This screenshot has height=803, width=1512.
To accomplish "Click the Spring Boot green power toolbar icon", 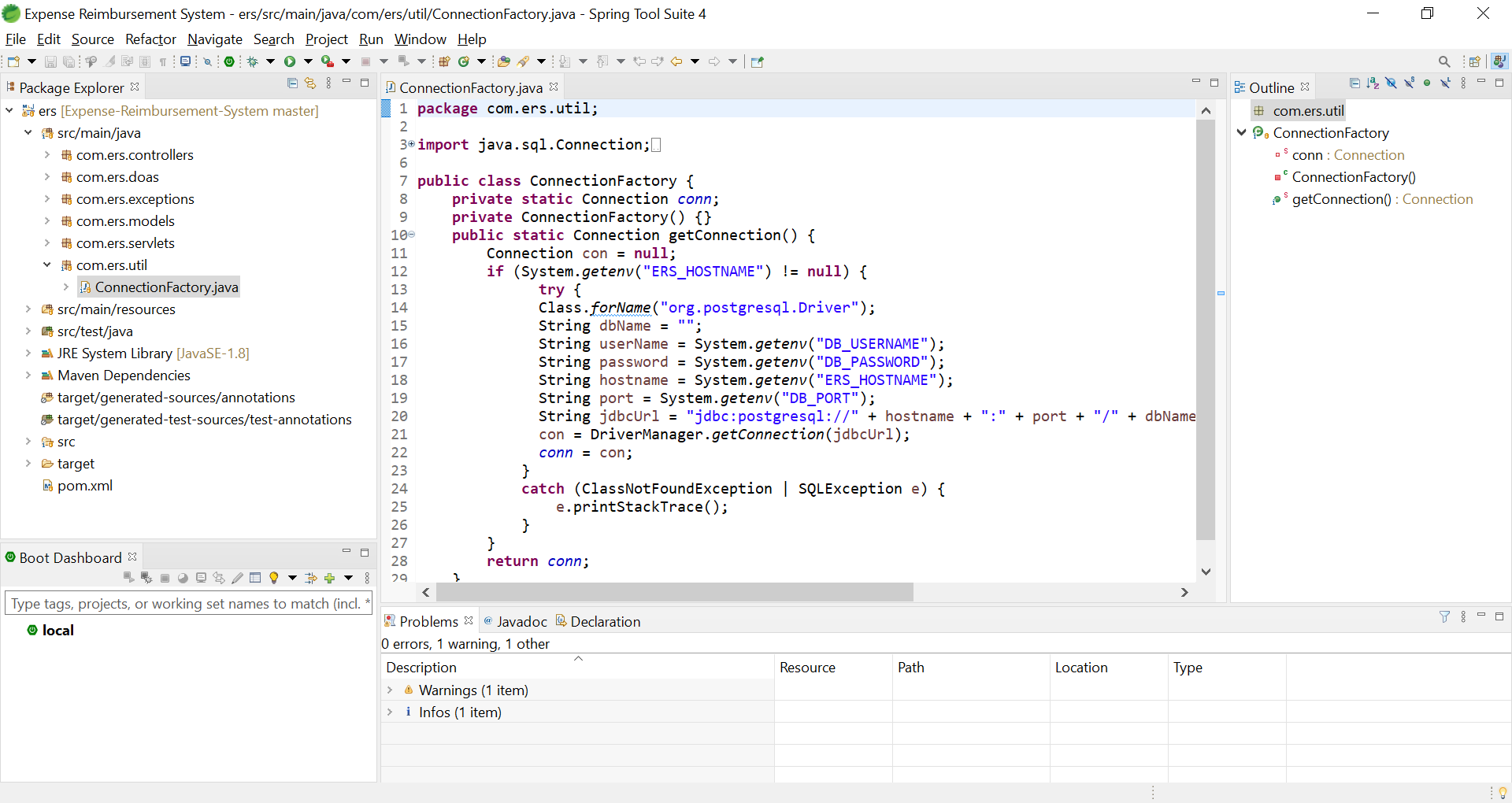I will [229, 61].
